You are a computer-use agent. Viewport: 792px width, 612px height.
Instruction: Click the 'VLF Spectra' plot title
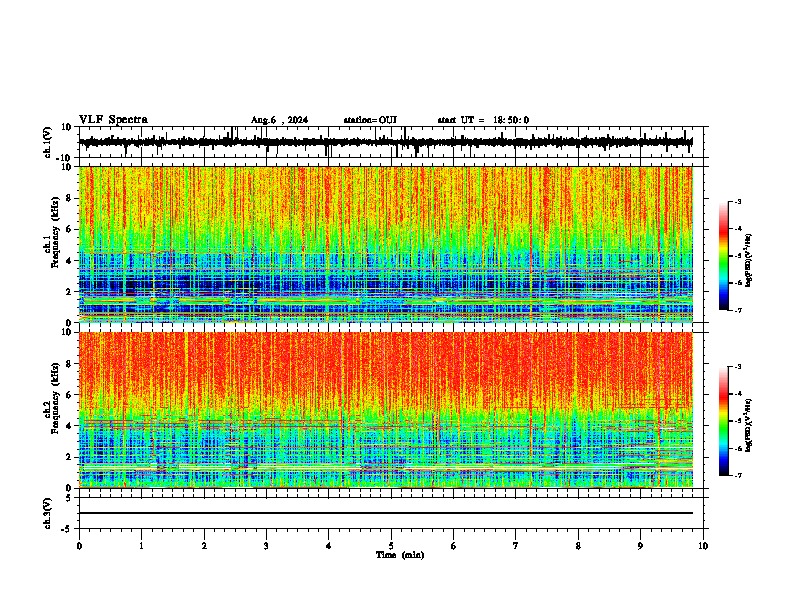tap(113, 120)
